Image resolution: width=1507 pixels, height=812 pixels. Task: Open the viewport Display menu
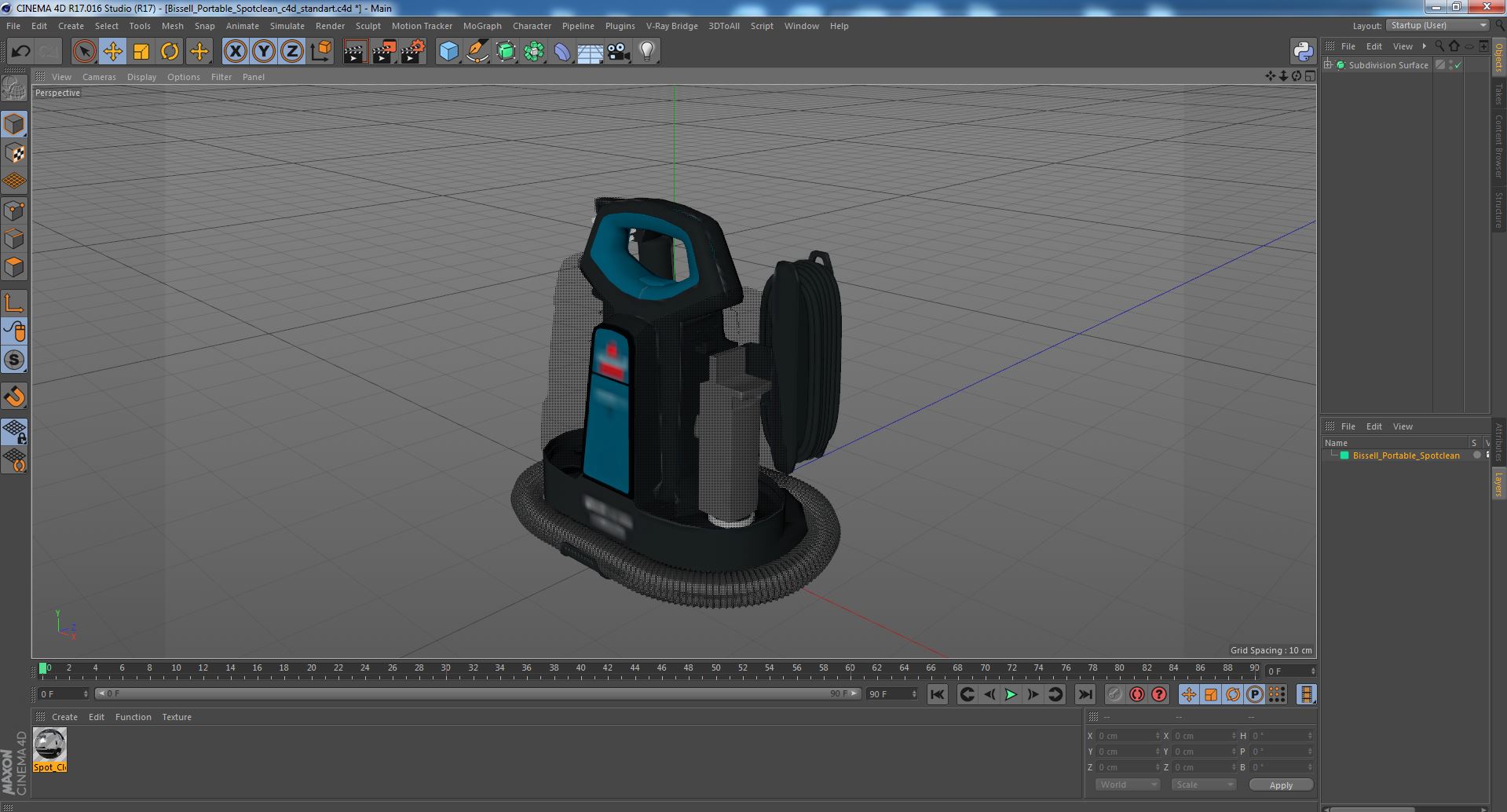[x=141, y=77]
